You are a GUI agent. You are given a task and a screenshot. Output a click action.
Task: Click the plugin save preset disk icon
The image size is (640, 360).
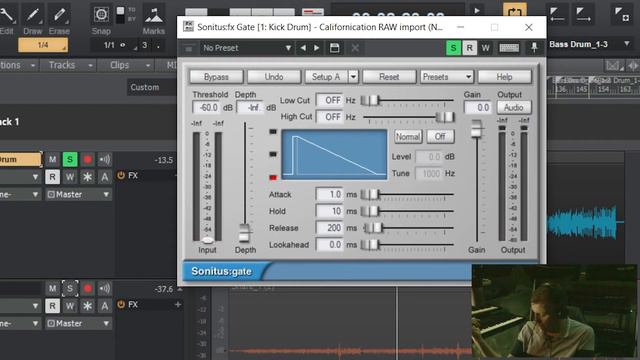[x=334, y=48]
